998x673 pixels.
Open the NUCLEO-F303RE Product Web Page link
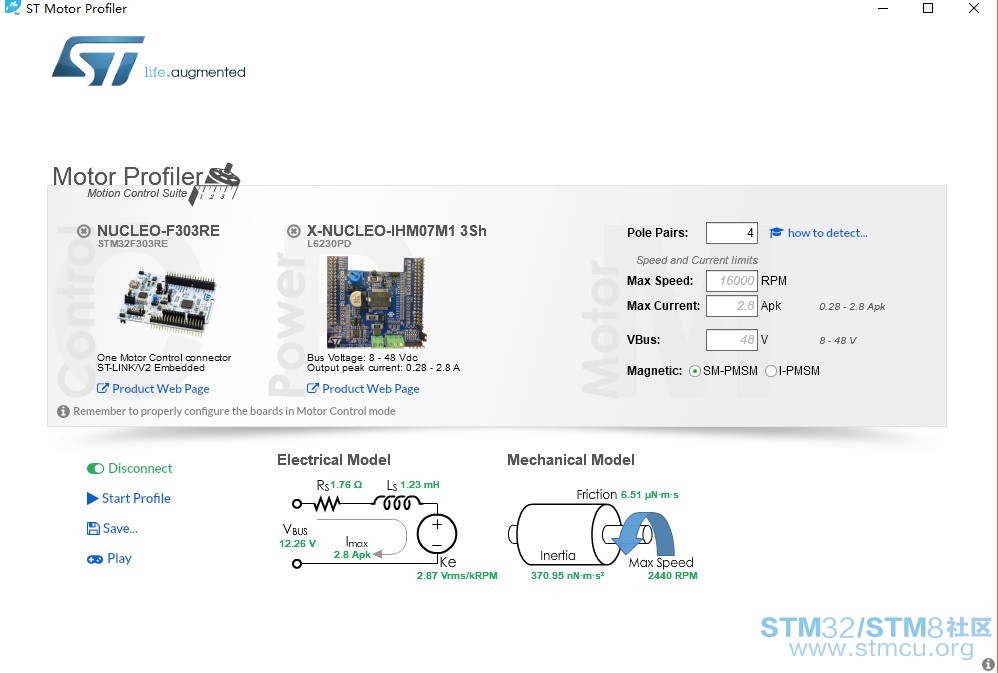[153, 388]
